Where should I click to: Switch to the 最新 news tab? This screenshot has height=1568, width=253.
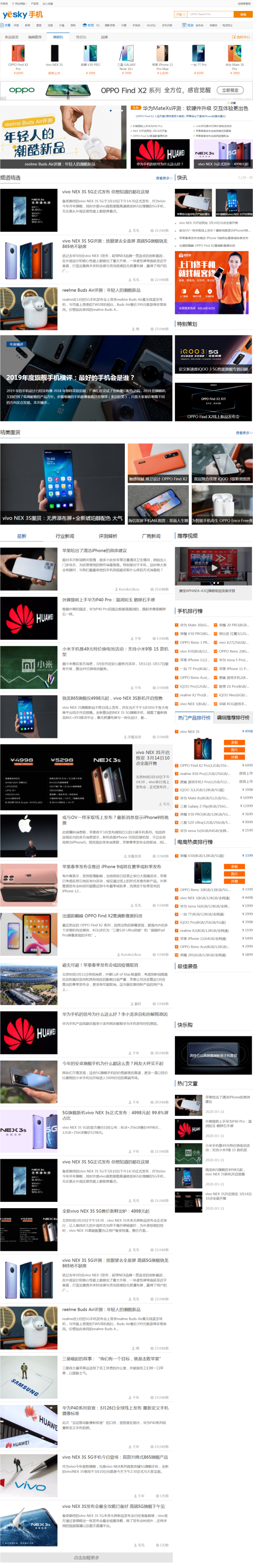point(22,536)
